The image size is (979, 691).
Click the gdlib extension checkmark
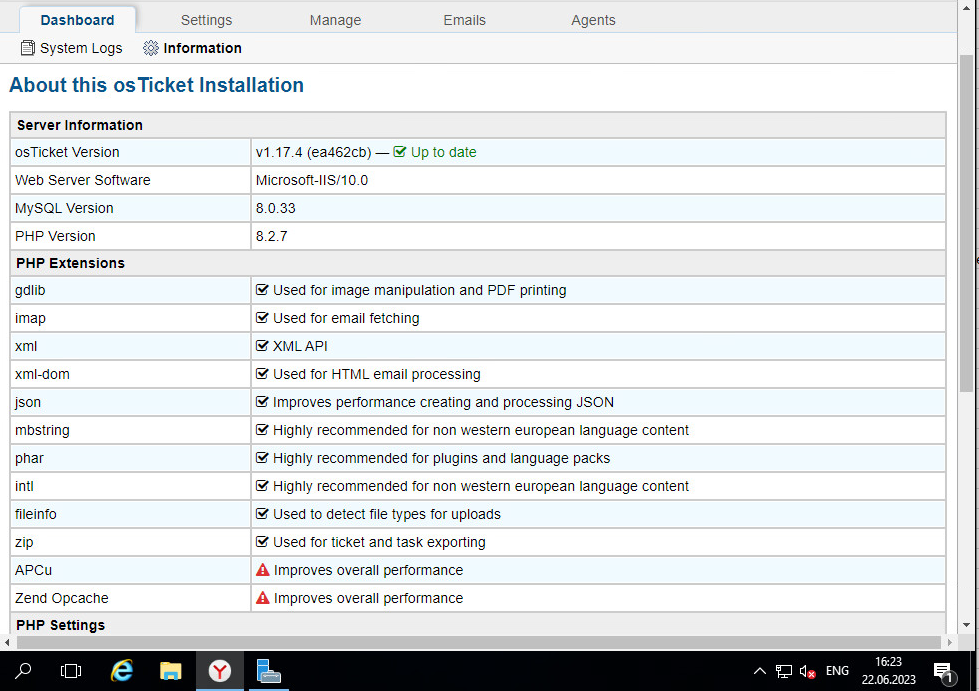[263, 290]
